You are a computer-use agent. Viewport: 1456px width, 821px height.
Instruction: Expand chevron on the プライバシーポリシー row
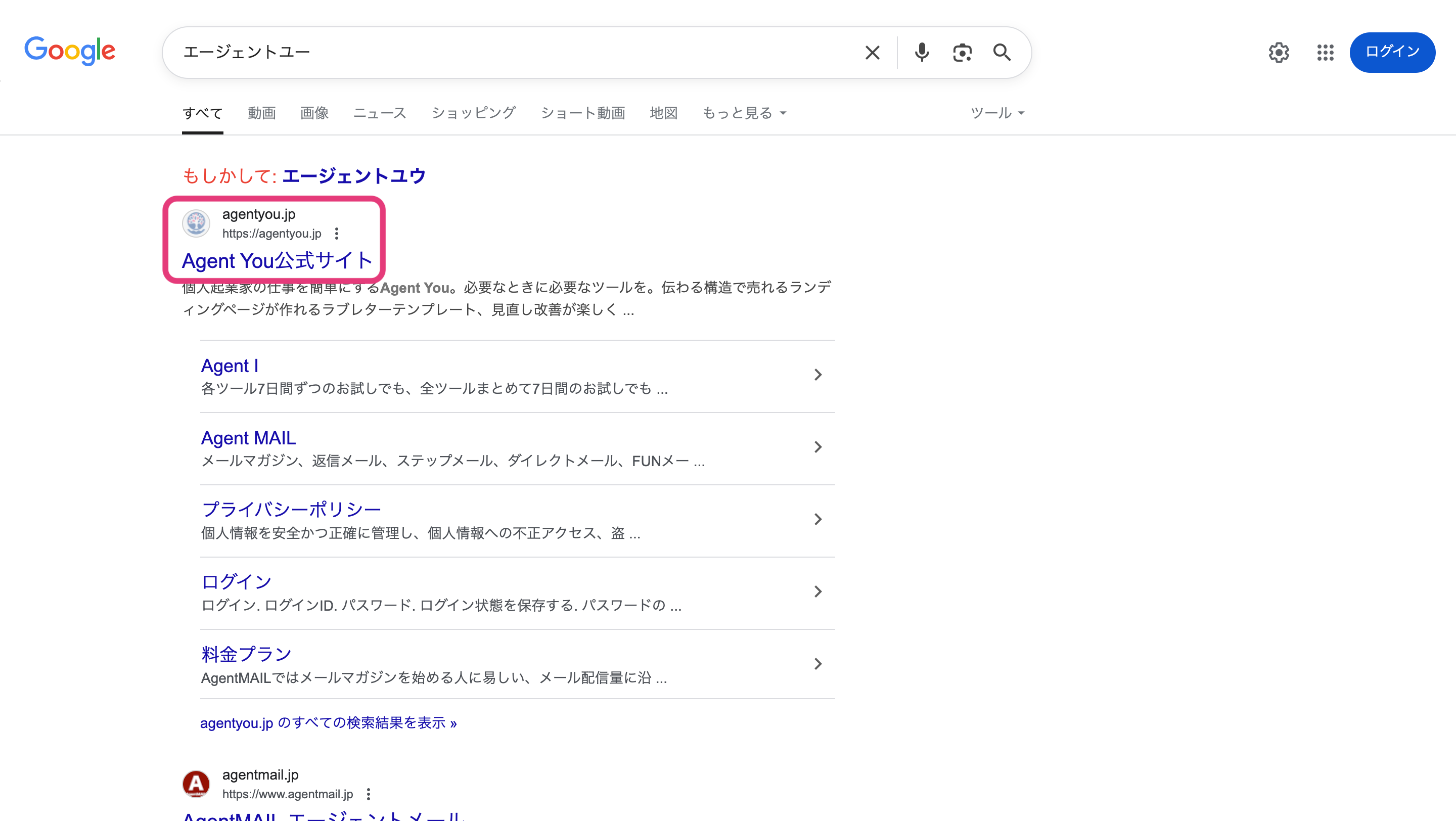[817, 519]
